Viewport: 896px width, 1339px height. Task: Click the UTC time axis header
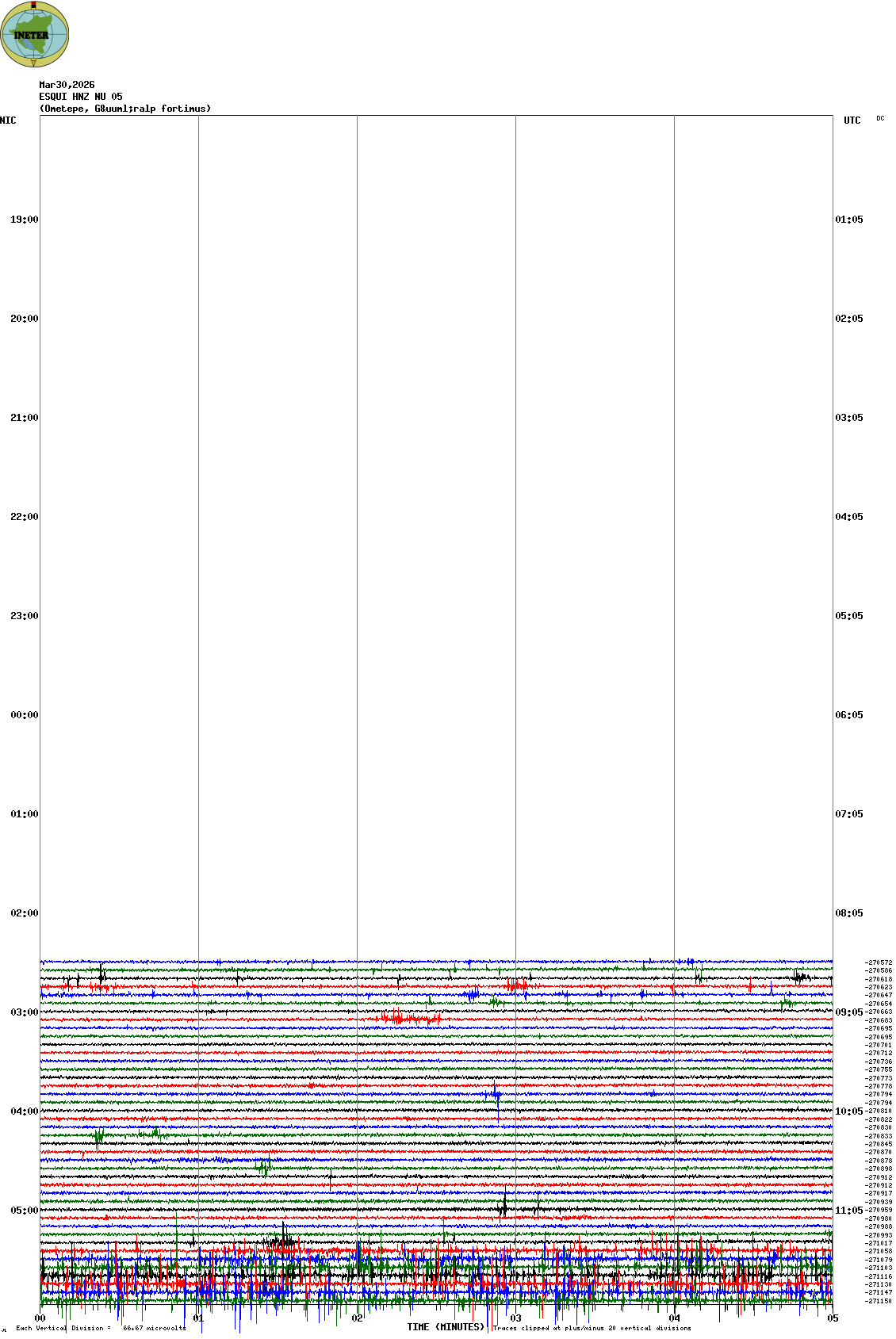tap(852, 121)
